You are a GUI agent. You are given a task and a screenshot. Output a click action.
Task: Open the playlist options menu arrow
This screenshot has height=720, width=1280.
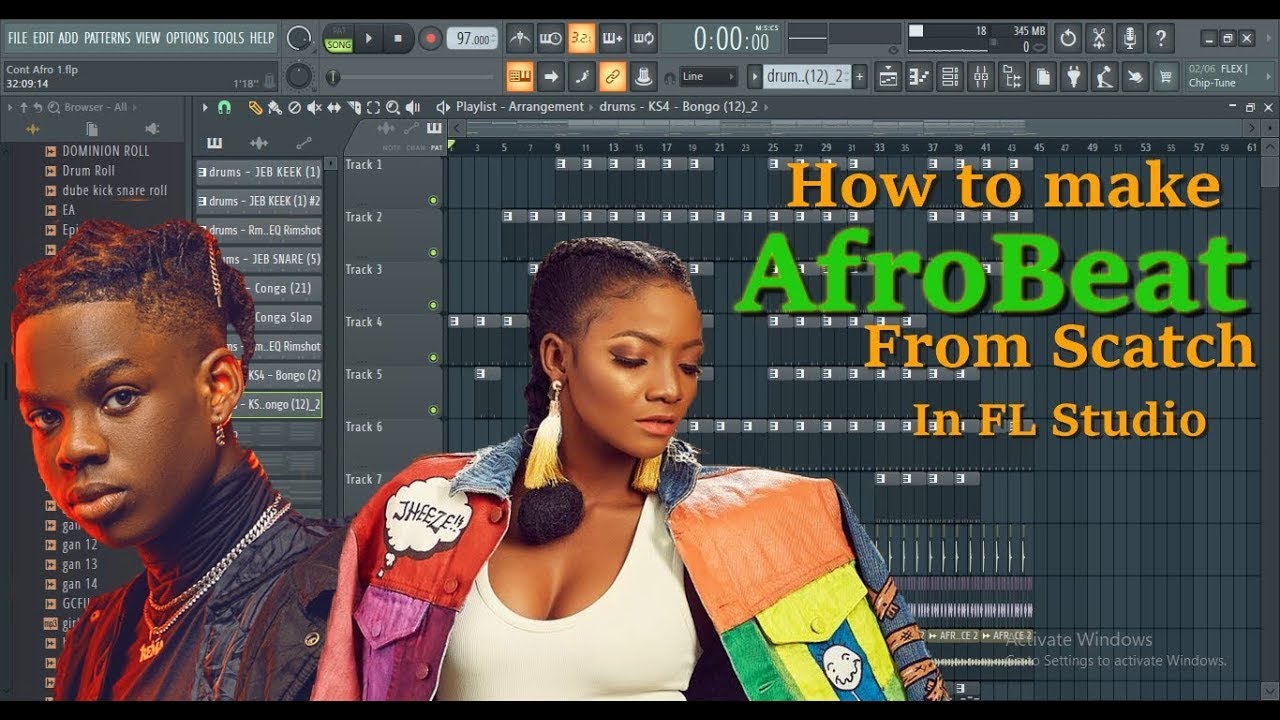205,107
